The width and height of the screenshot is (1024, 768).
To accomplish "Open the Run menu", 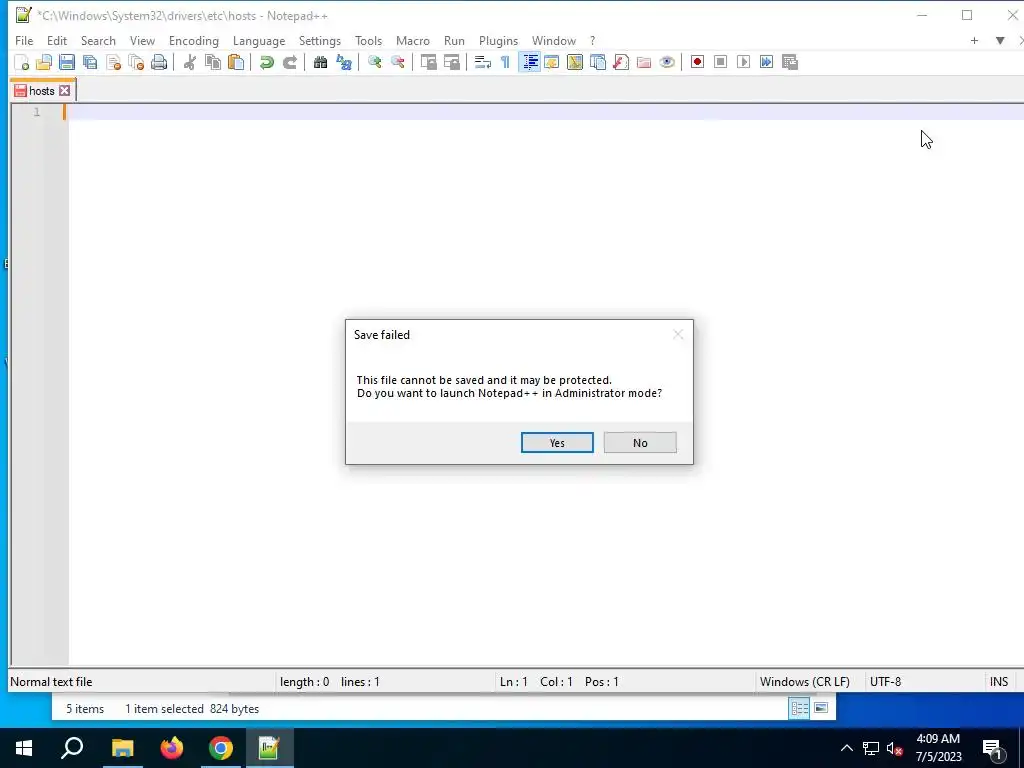I will pyautogui.click(x=454, y=40).
